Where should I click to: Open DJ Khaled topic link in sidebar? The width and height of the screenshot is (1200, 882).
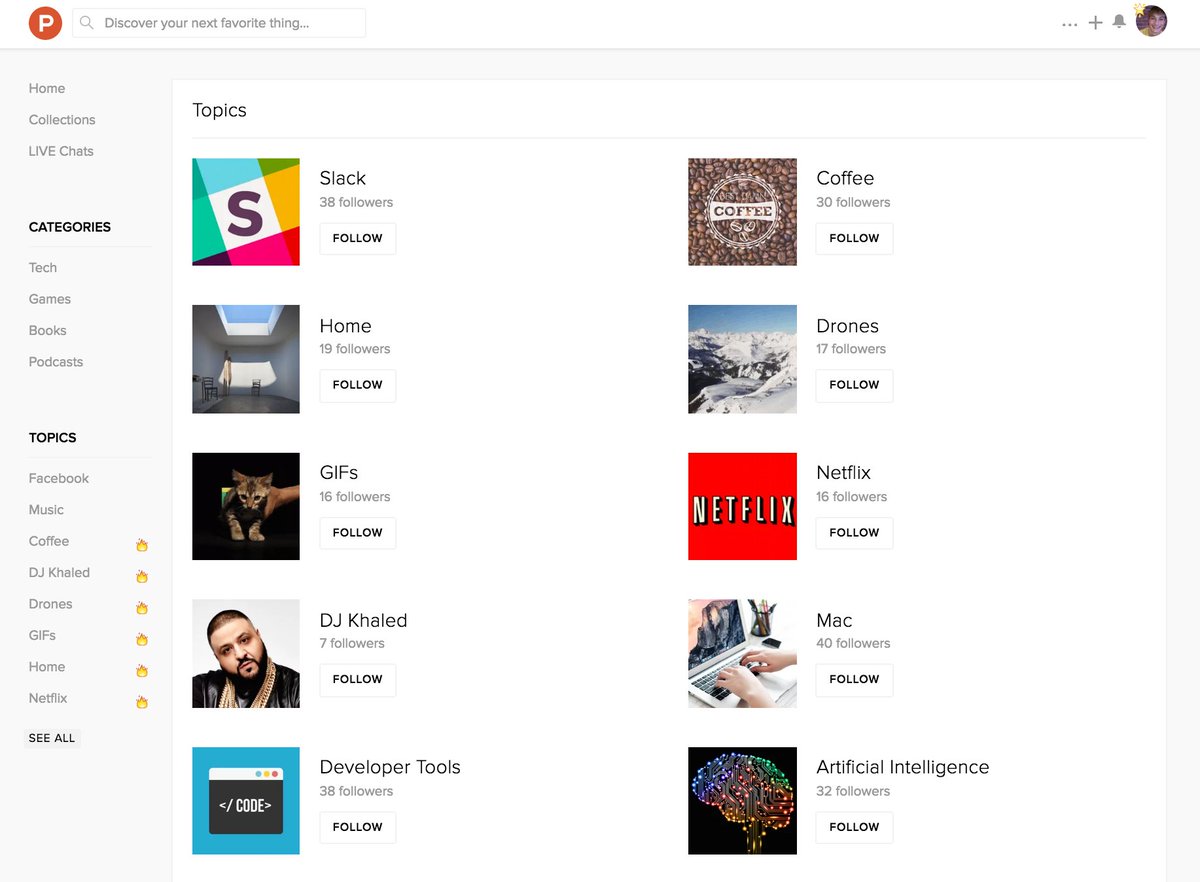(x=59, y=573)
